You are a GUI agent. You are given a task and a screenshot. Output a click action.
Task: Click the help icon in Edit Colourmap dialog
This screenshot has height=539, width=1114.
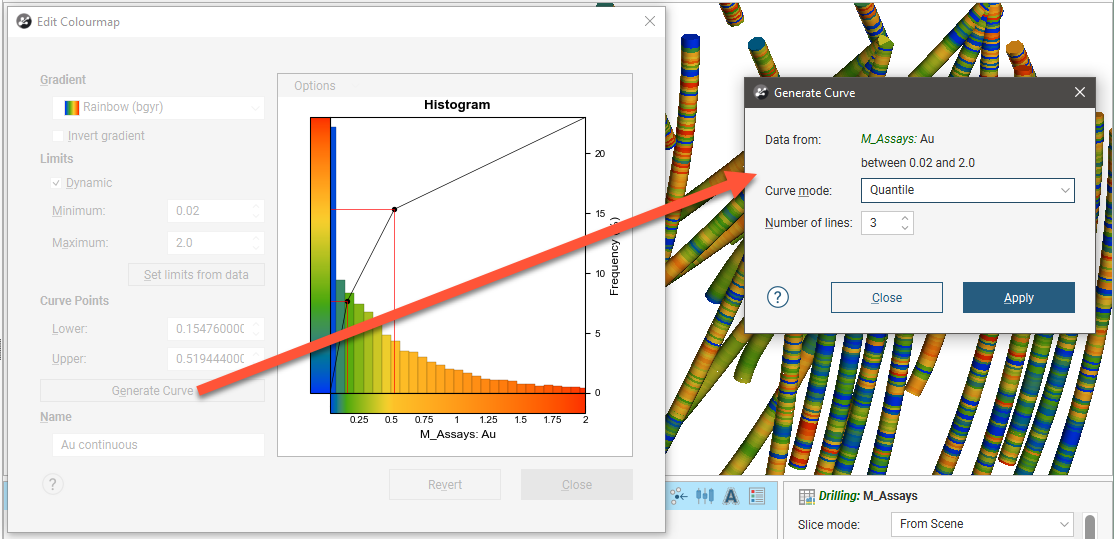54,484
